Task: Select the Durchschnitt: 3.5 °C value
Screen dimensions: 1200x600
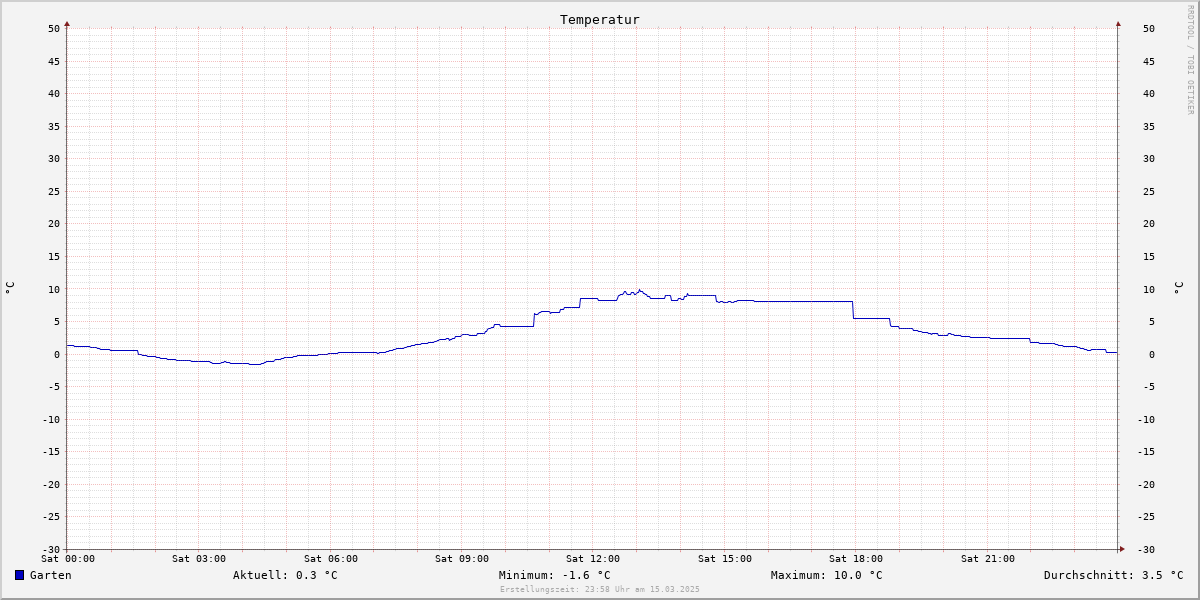Action: pyautogui.click(x=1113, y=575)
